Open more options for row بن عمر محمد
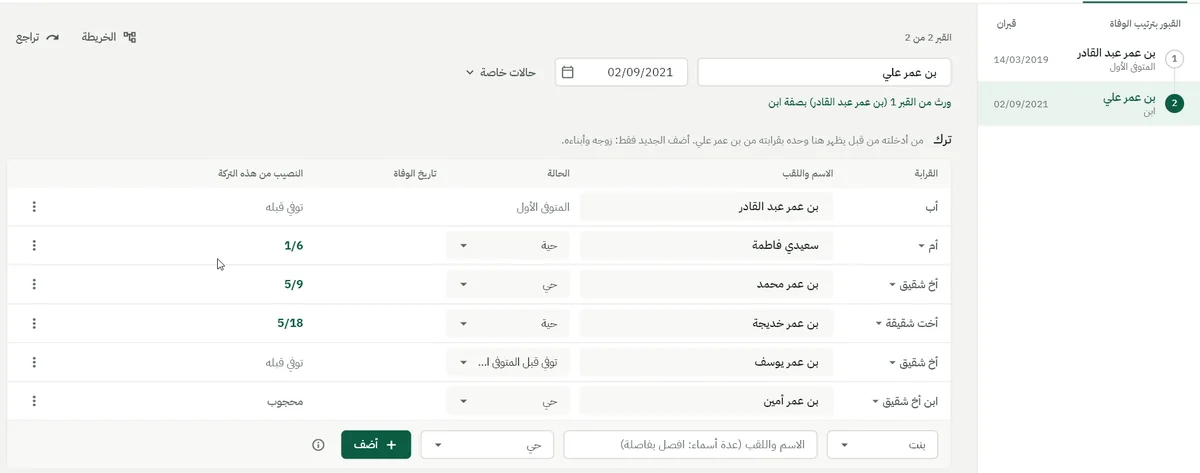 click(x=34, y=285)
